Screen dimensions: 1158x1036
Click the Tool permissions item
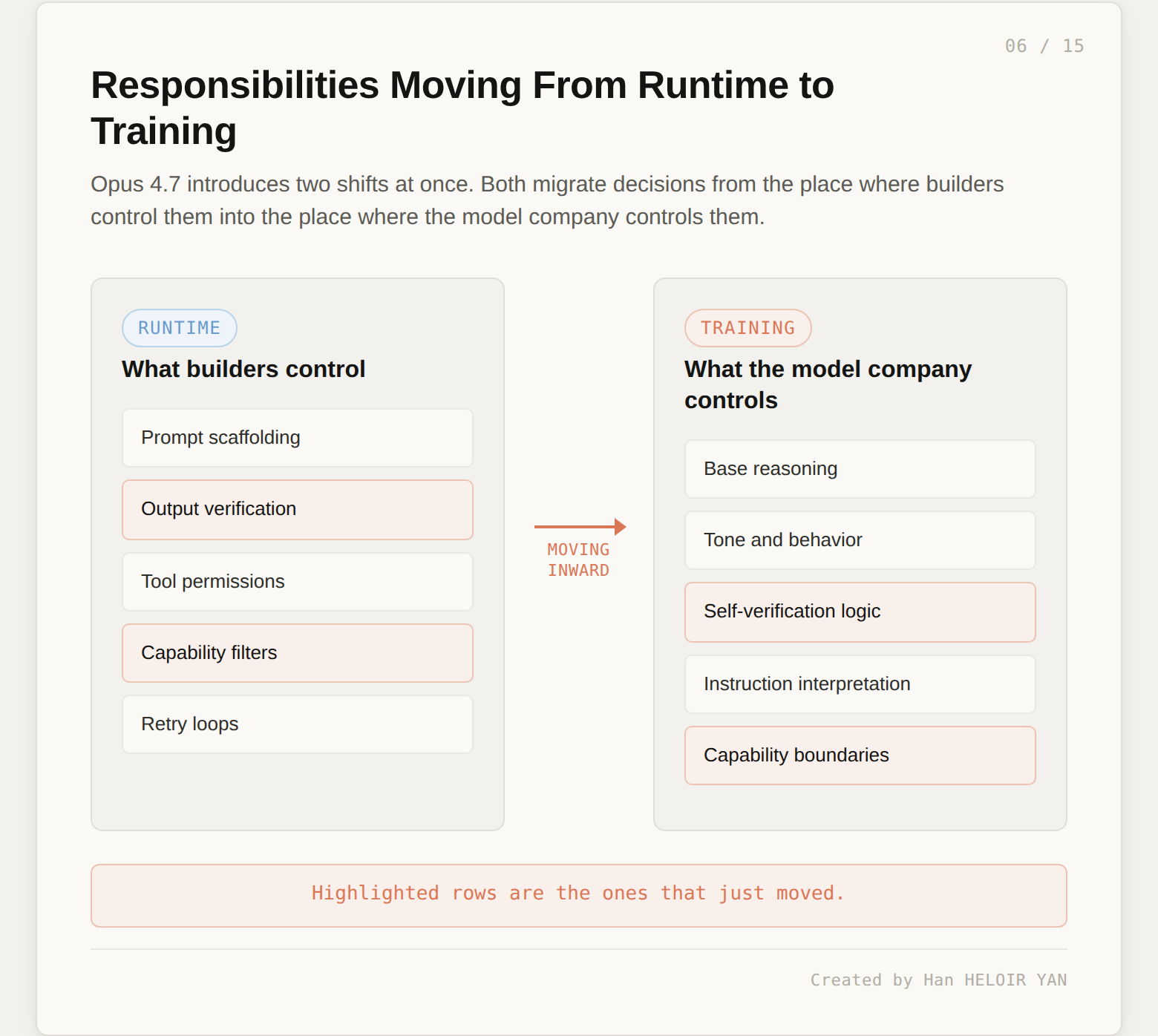(298, 582)
